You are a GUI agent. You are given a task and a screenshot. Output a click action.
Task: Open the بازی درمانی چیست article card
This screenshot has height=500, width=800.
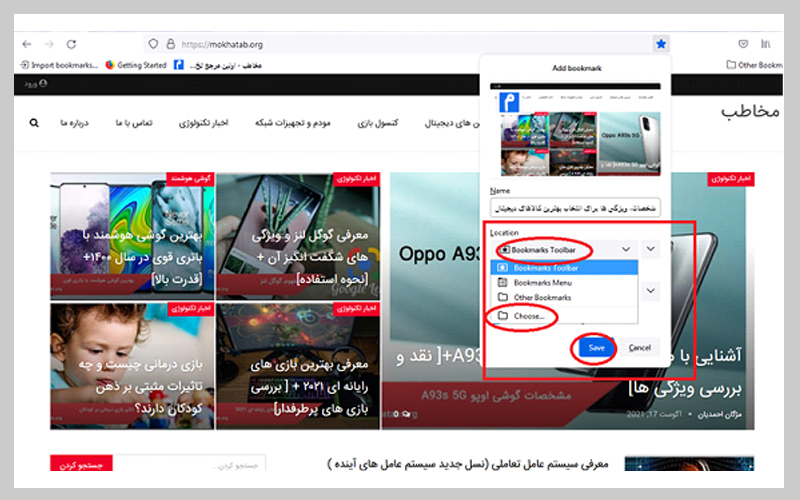coord(132,366)
